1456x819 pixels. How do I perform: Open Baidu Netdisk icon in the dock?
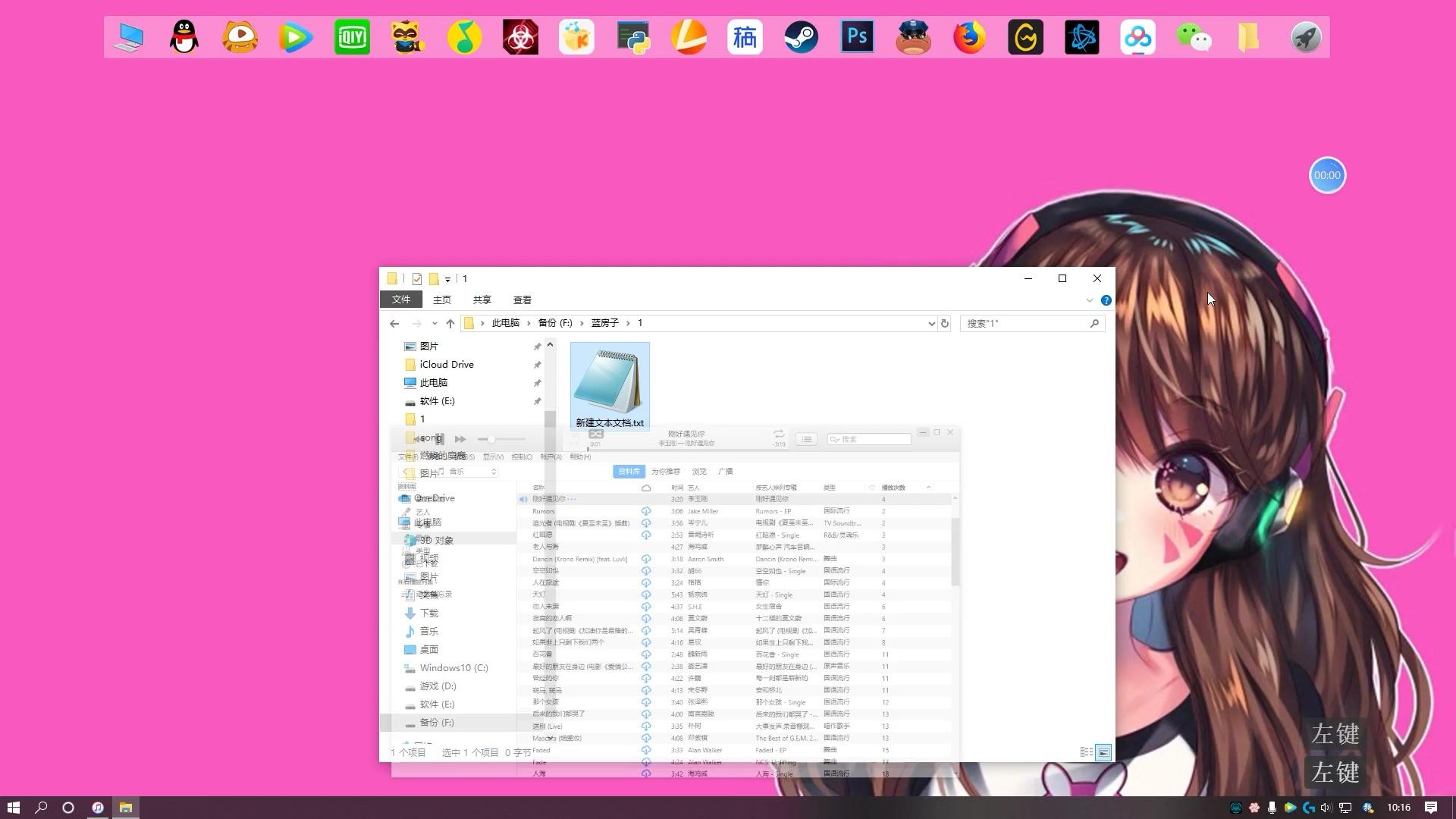(x=1137, y=37)
